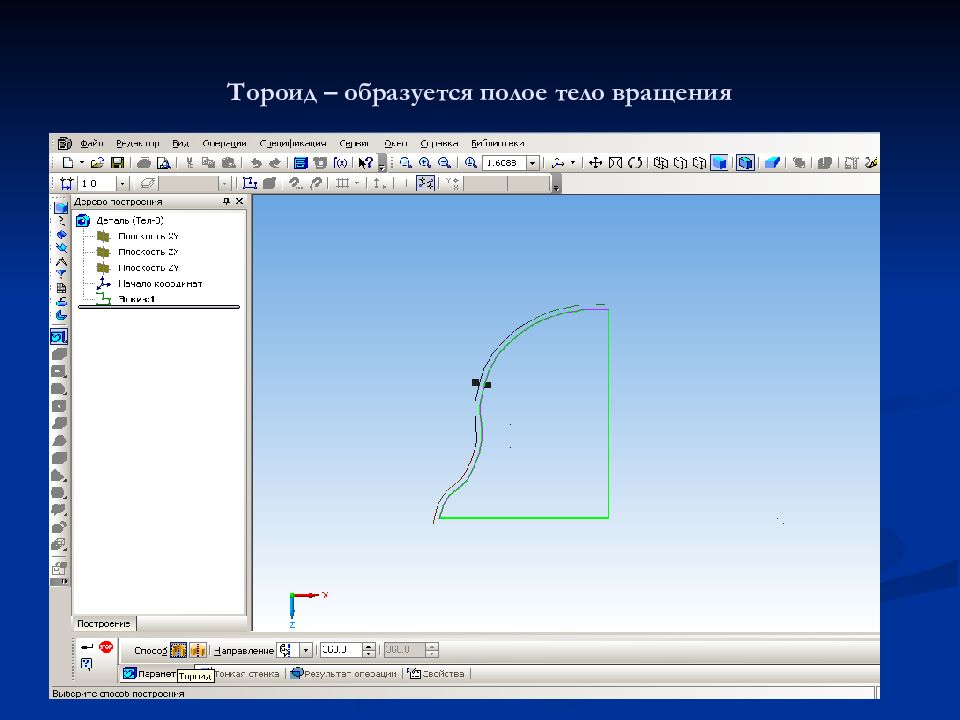
Task: Switch display to thin hidden lines
Action: [x=700, y=163]
